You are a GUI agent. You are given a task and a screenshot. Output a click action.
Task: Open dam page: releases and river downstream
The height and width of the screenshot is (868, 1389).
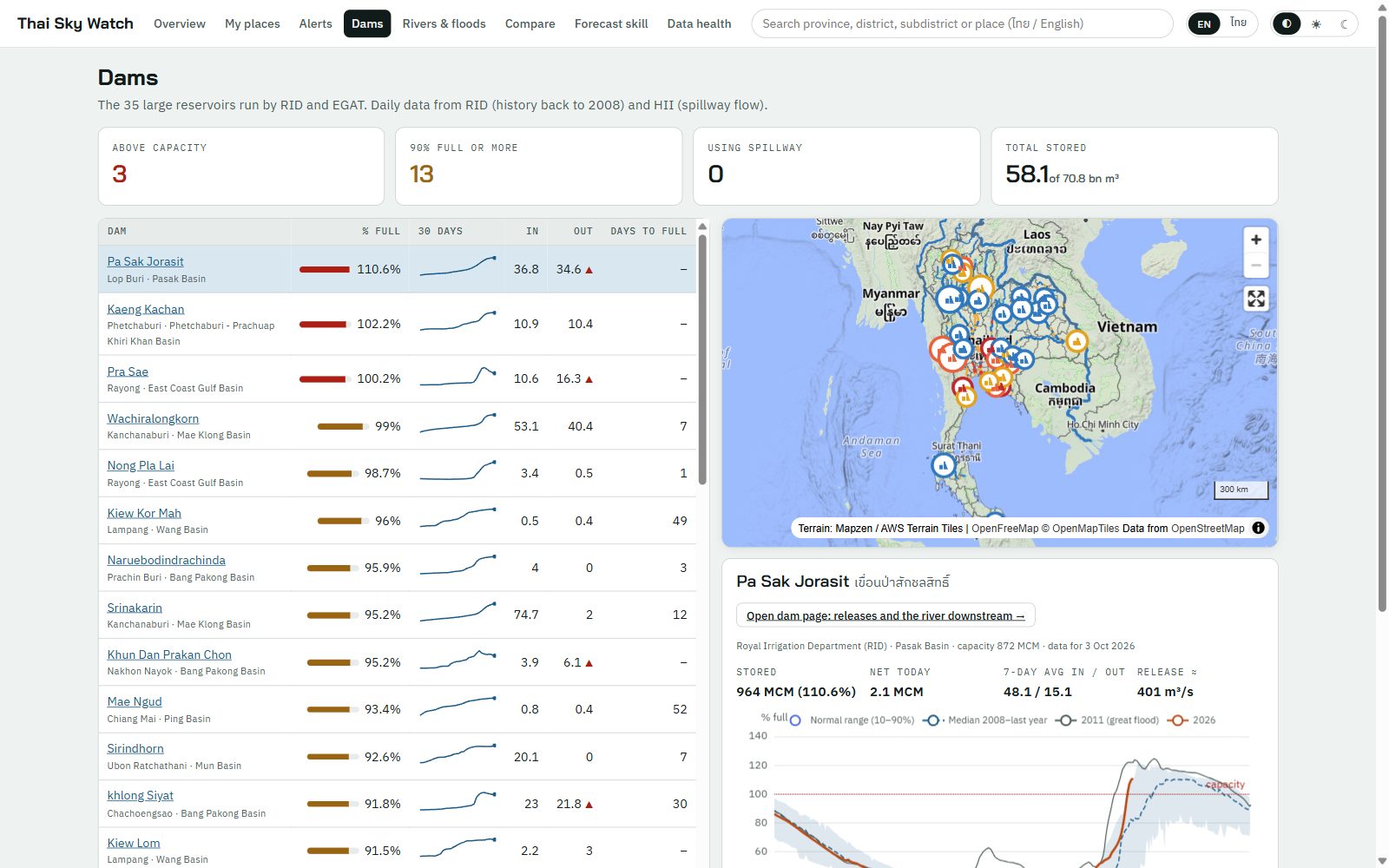coord(885,615)
